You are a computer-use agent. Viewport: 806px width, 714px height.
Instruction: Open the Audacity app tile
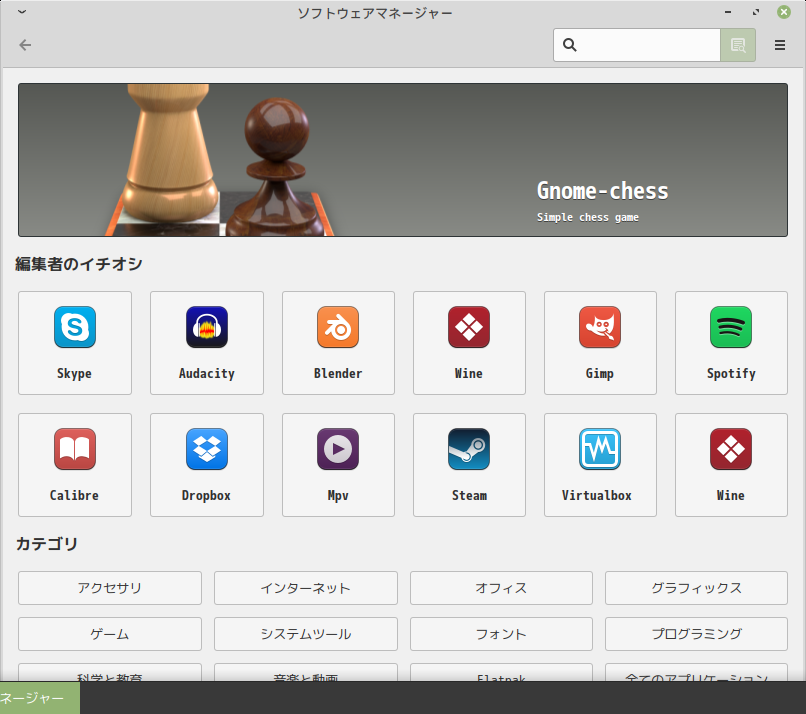(x=207, y=343)
